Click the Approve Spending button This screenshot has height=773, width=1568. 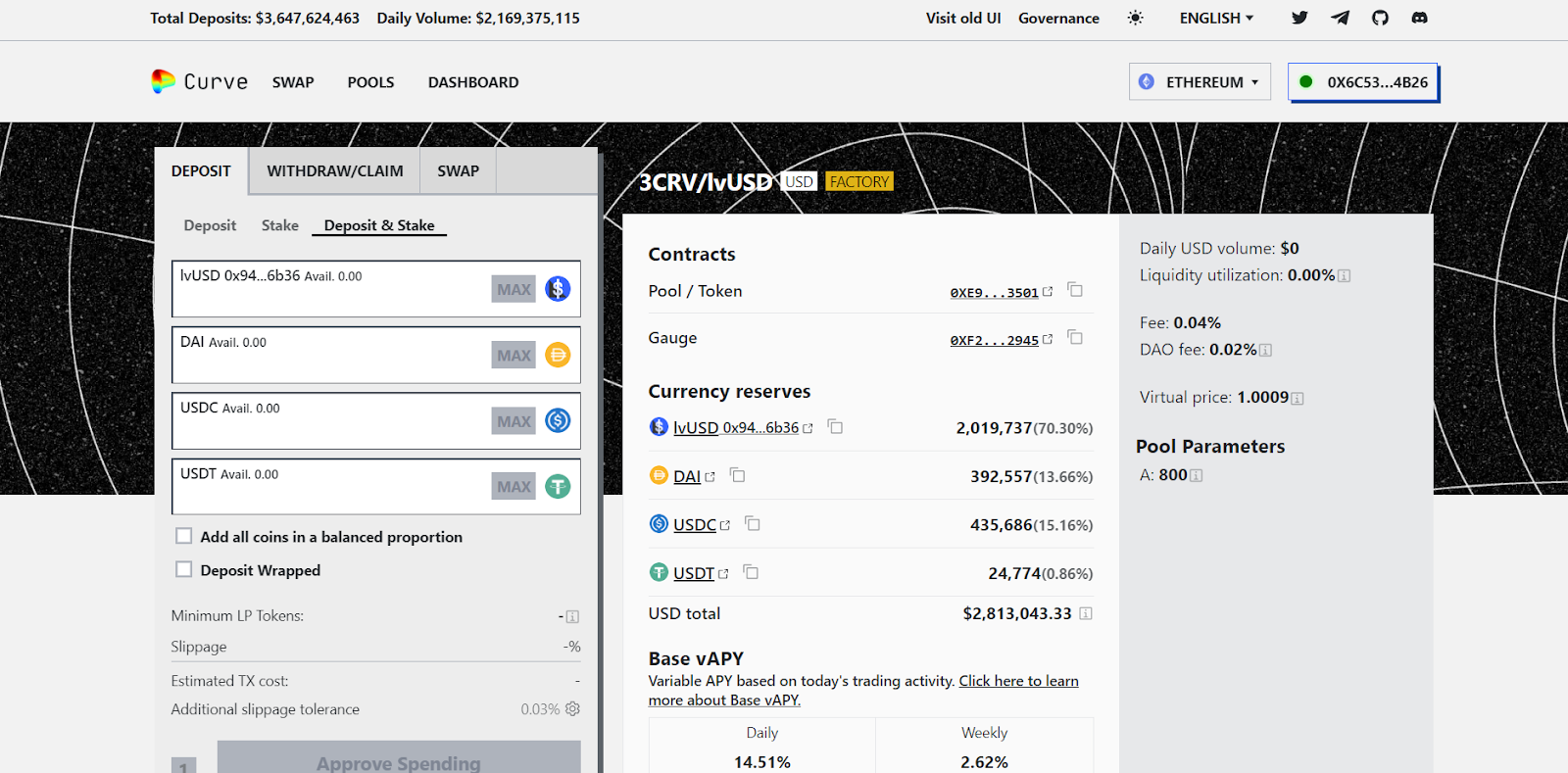(399, 757)
